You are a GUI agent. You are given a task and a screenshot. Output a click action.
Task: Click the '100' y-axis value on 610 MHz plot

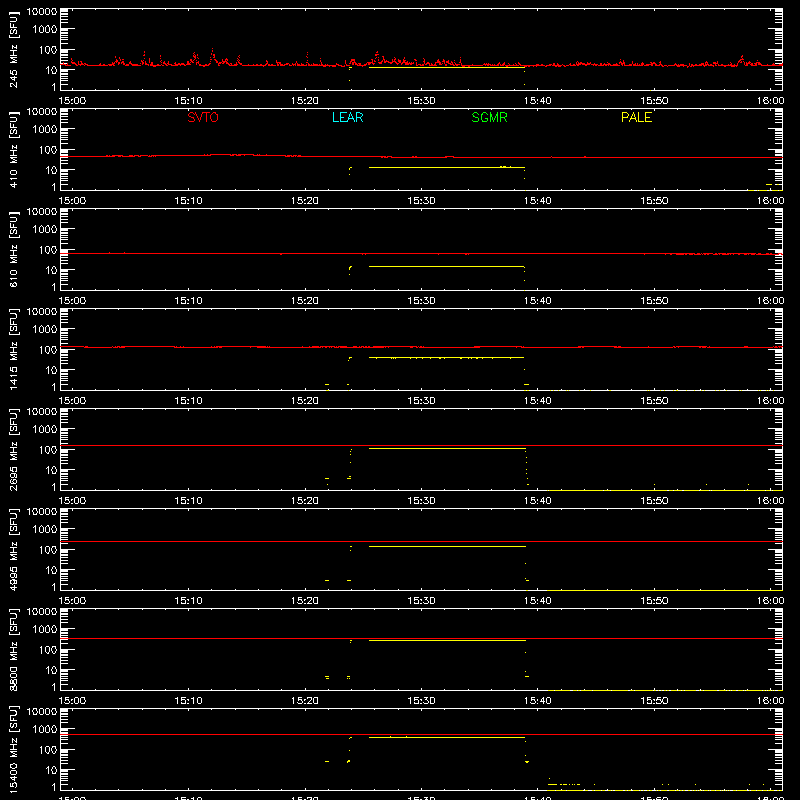pyautogui.click(x=48, y=250)
